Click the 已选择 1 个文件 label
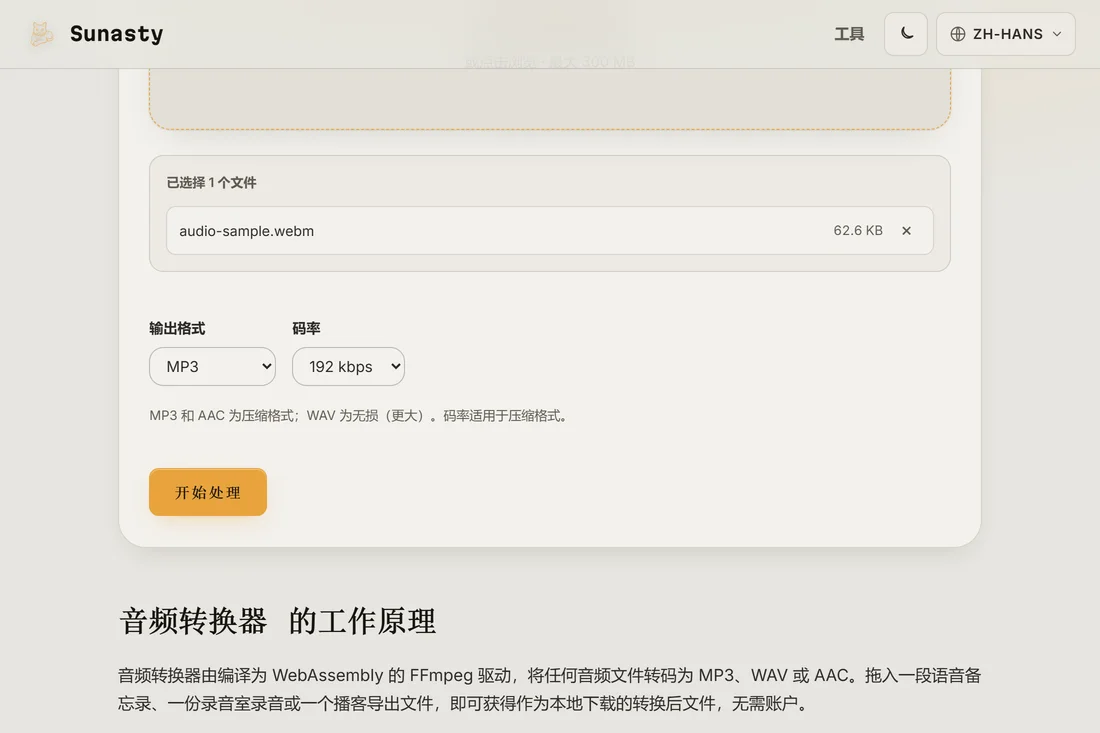The image size is (1100, 733). pyautogui.click(x=211, y=182)
